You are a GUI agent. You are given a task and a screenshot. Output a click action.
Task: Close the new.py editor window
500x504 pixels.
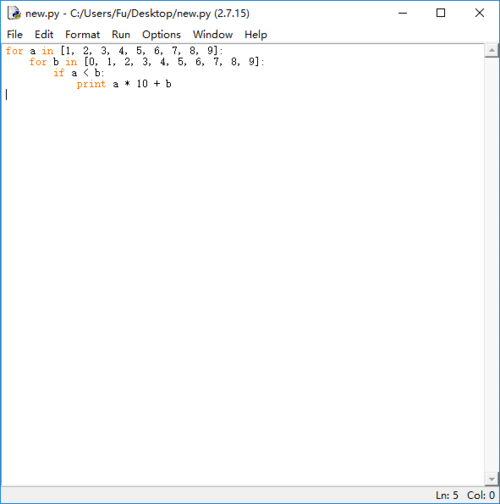[x=479, y=13]
